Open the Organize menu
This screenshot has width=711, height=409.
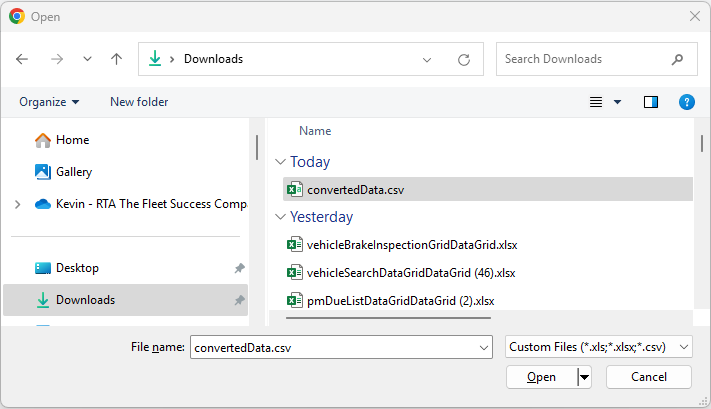click(x=49, y=102)
